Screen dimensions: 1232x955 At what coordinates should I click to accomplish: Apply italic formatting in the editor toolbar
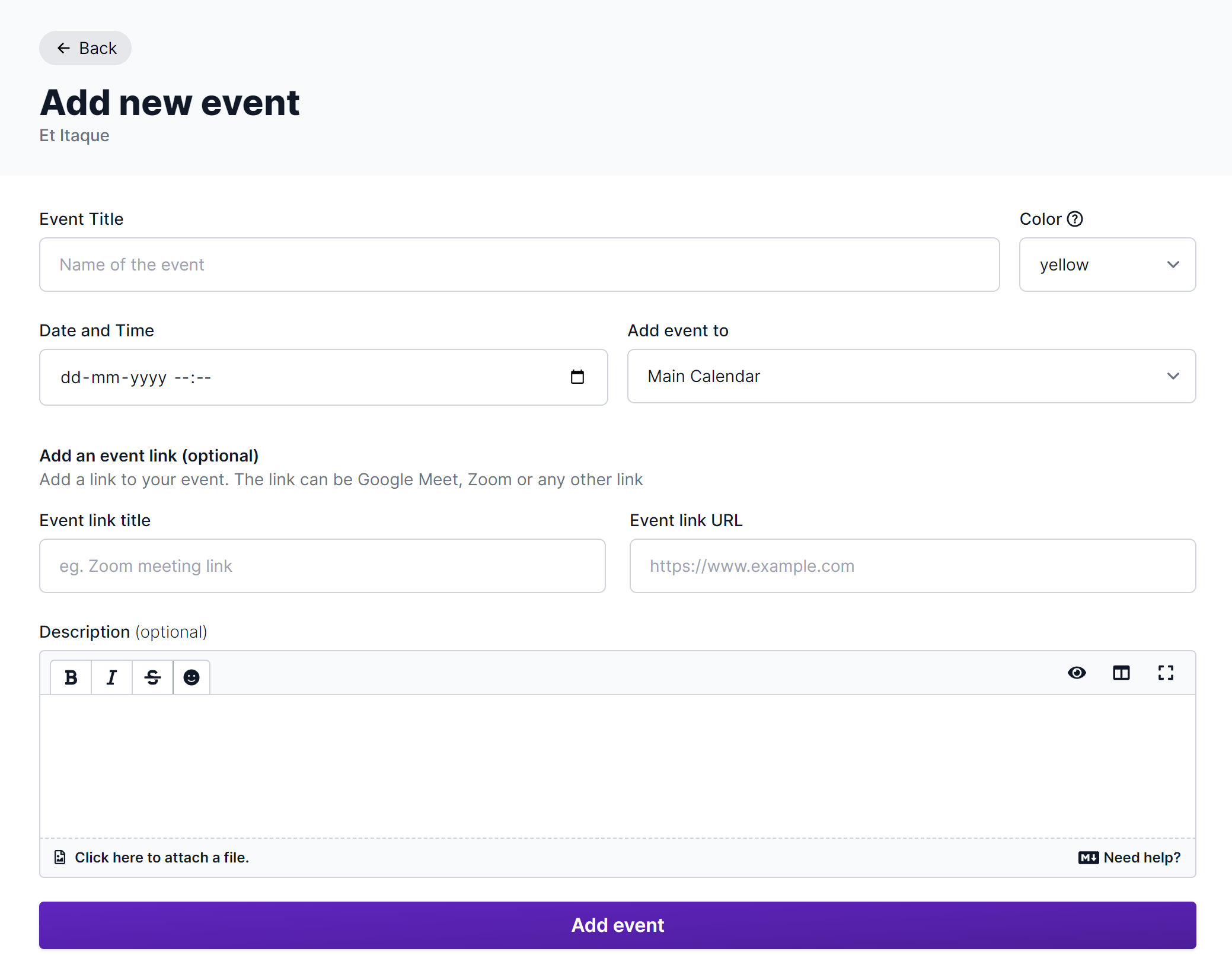tap(111, 676)
